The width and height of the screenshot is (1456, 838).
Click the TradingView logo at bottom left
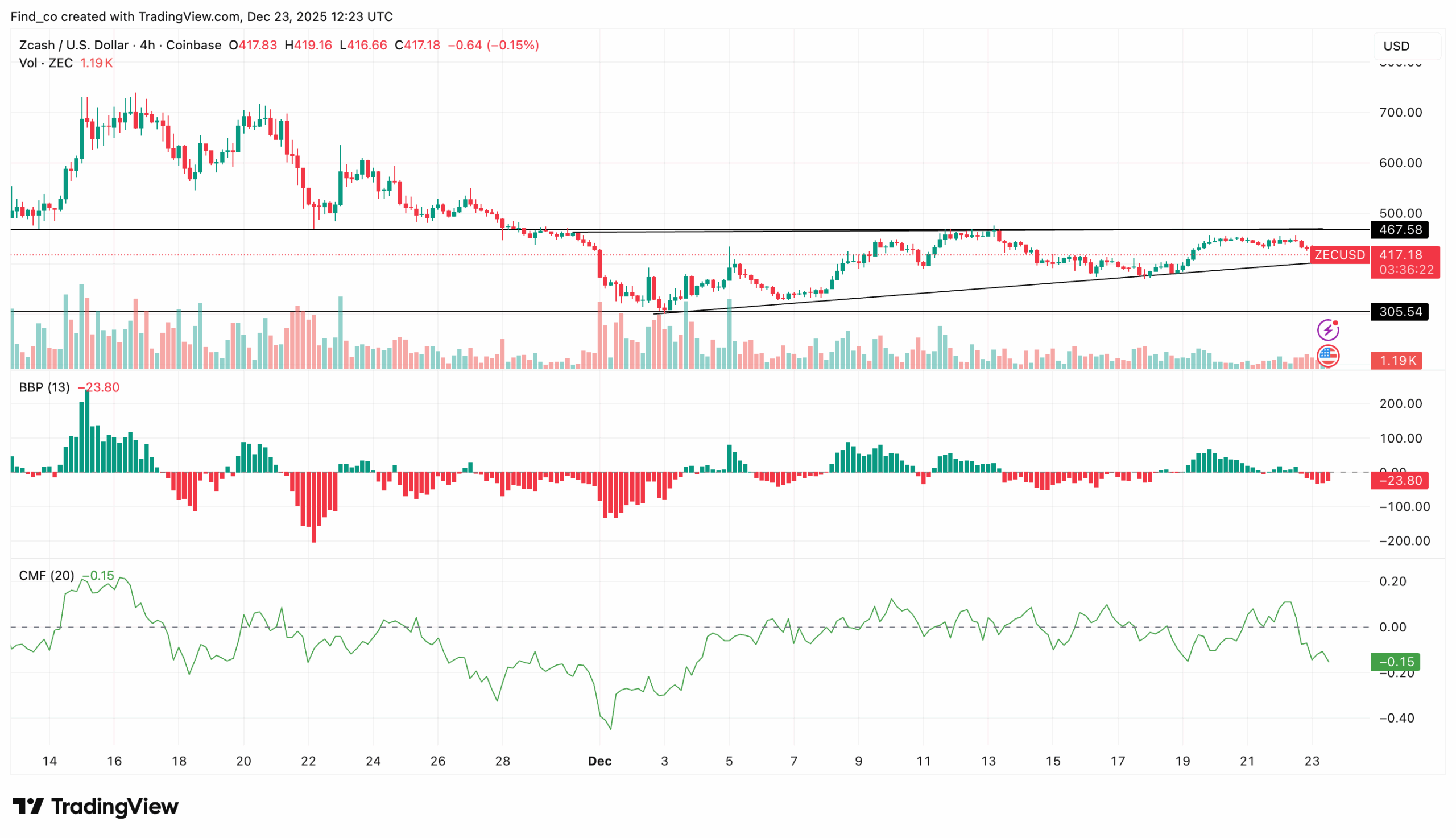pos(95,806)
